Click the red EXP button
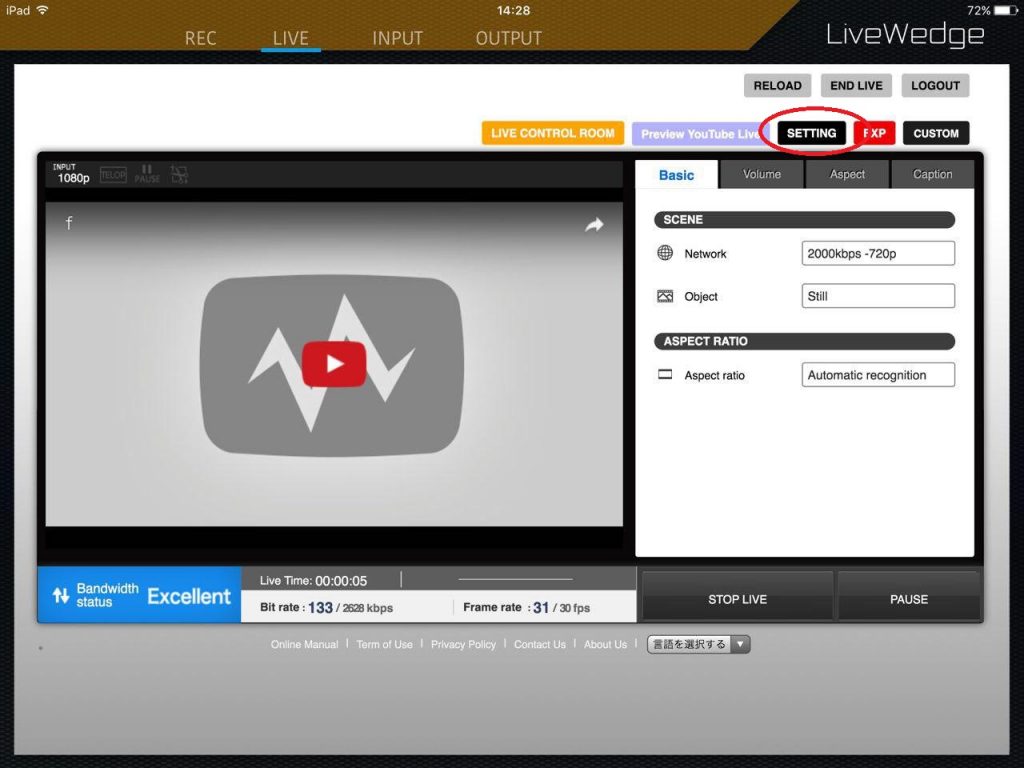The width and height of the screenshot is (1024, 768). tap(874, 133)
